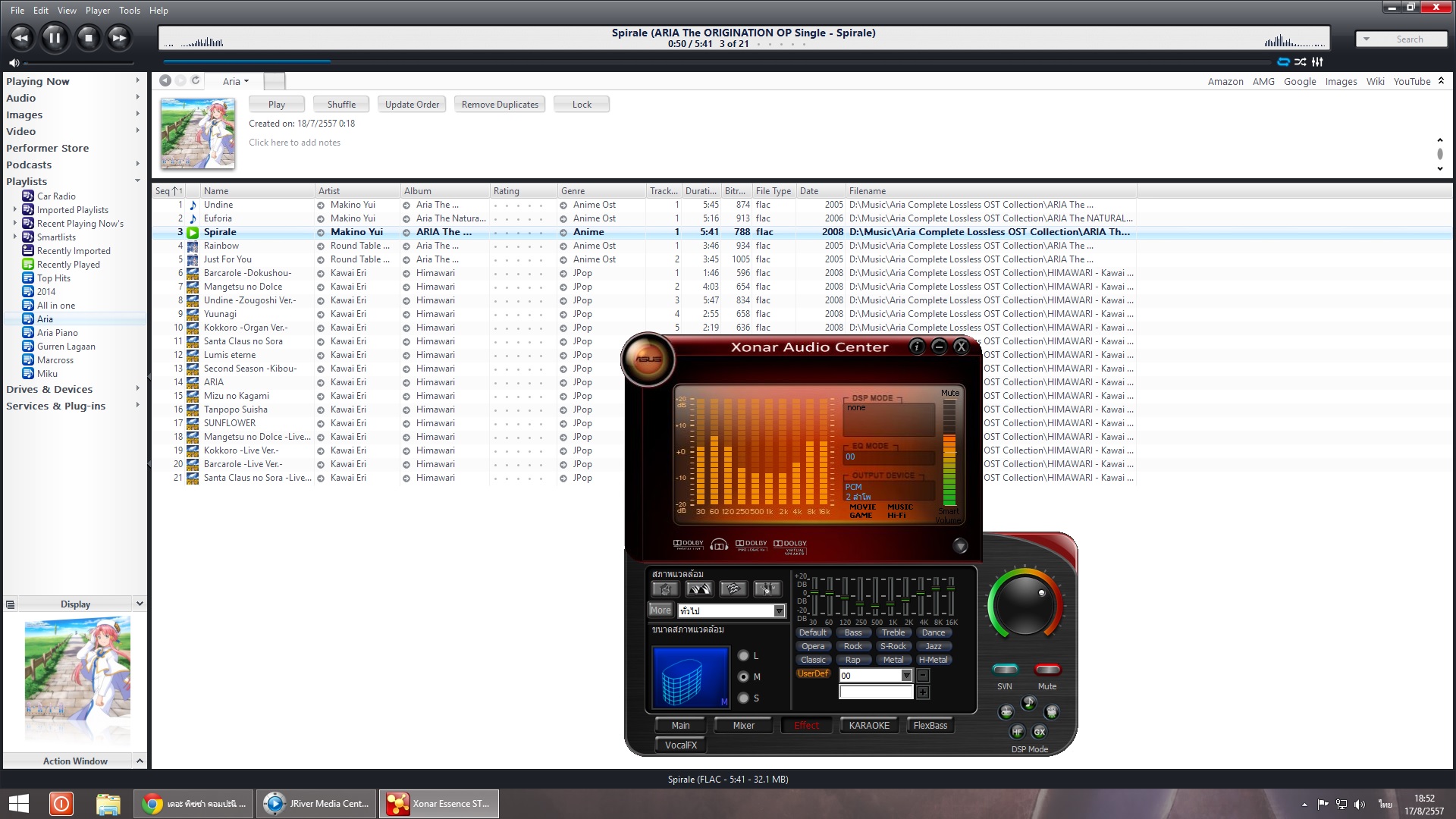Click the Remove Duplicates button
The height and width of the screenshot is (819, 1456).
tap(500, 105)
